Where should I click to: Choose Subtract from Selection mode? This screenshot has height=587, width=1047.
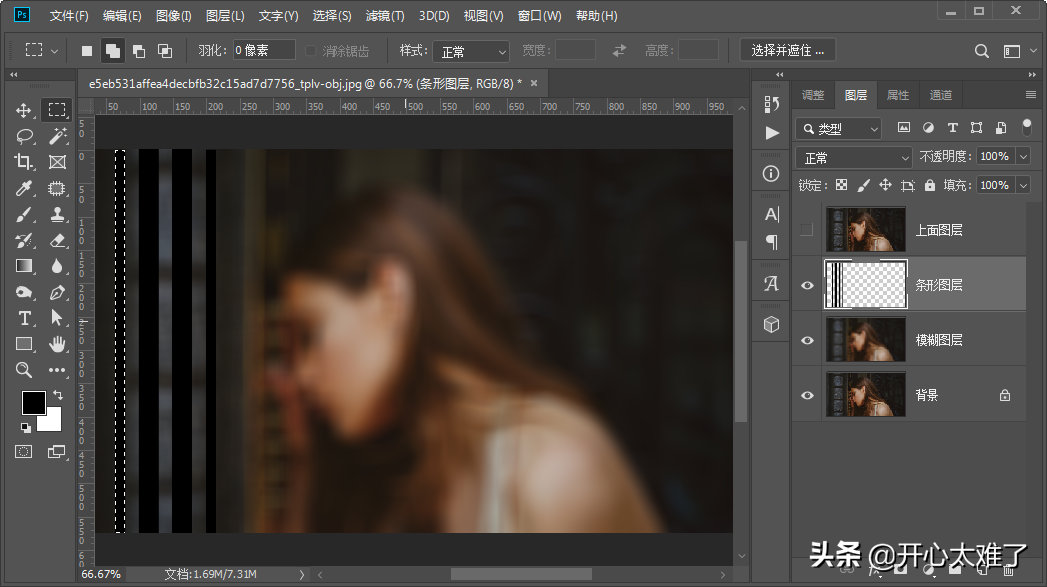(139, 51)
